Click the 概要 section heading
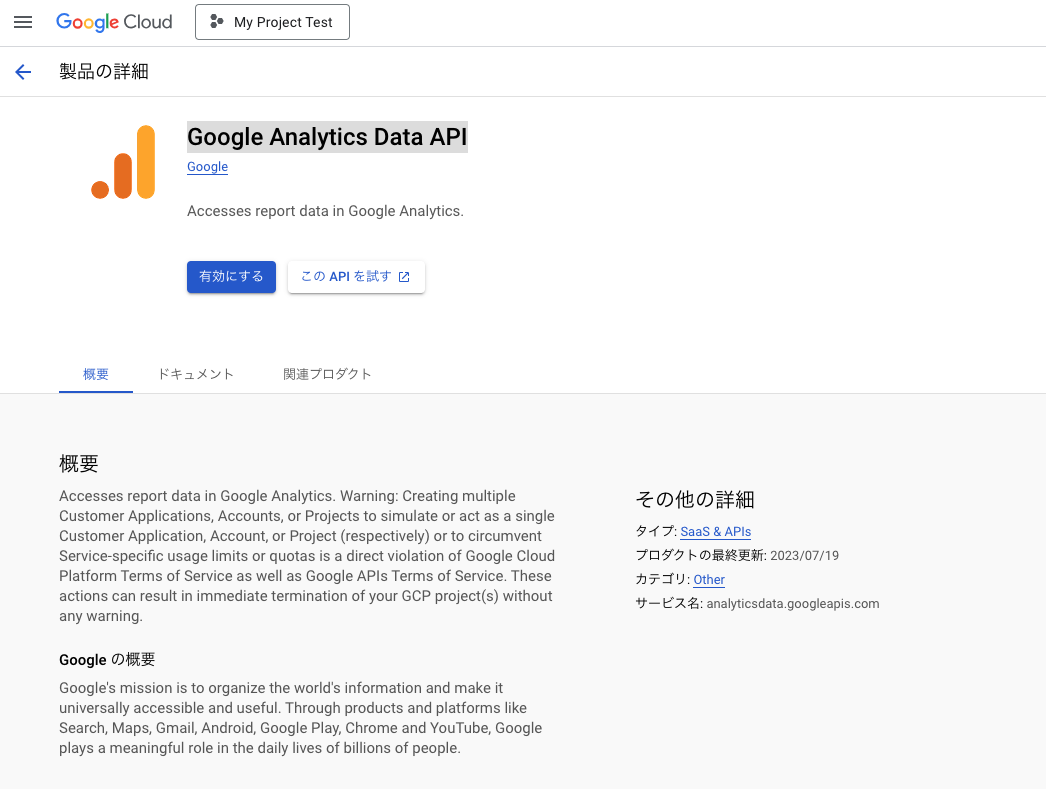 (x=79, y=464)
